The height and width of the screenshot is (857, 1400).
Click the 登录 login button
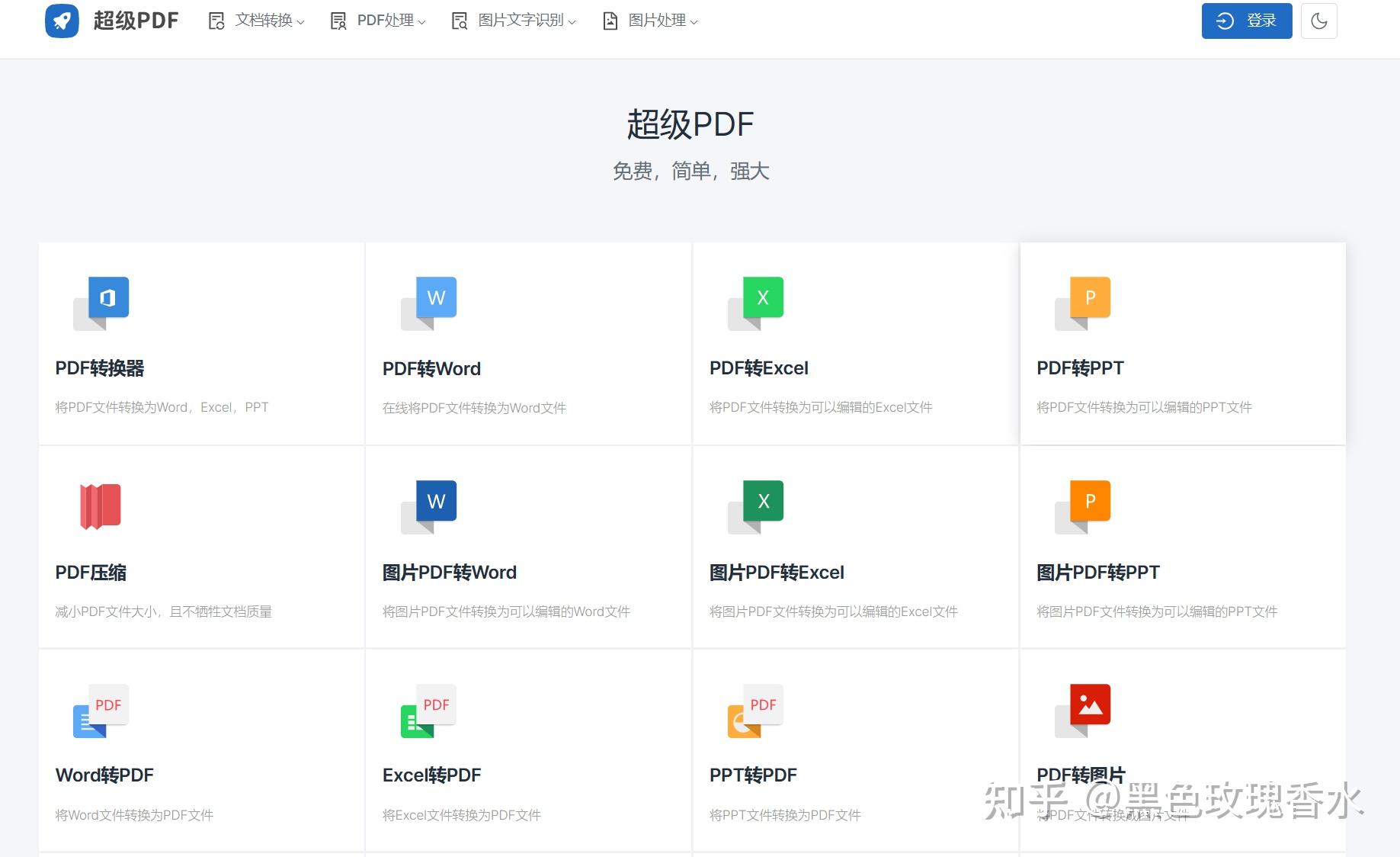(x=1247, y=21)
